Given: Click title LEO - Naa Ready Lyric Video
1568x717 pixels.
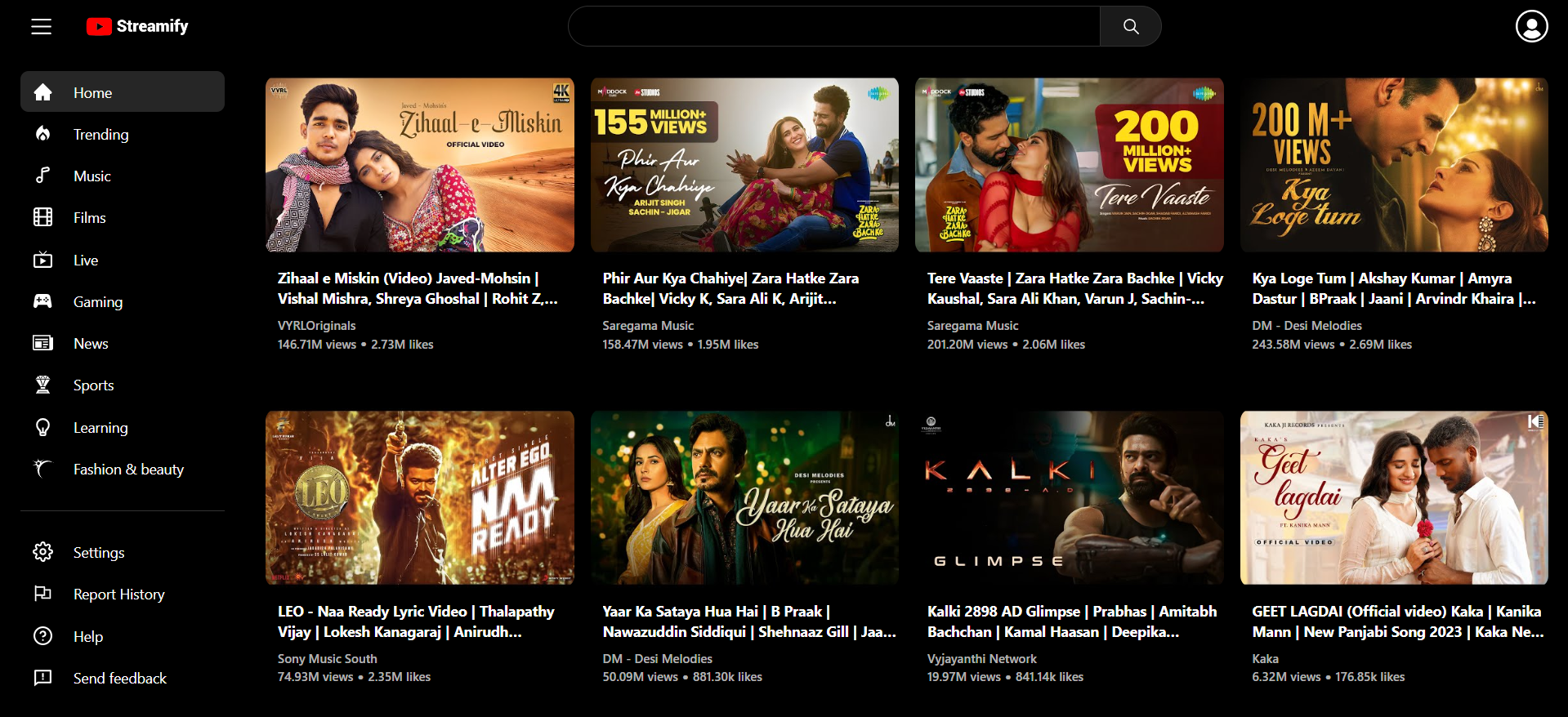Looking at the screenshot, I should (416, 621).
